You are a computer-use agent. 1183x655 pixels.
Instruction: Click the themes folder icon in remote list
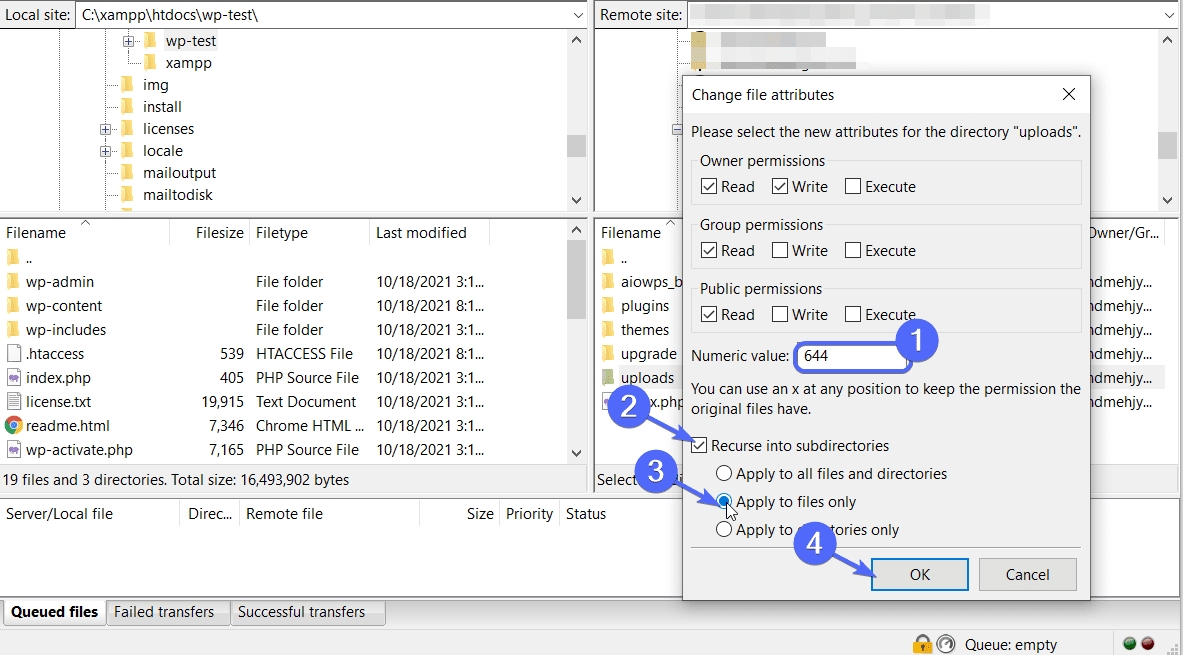tap(608, 330)
